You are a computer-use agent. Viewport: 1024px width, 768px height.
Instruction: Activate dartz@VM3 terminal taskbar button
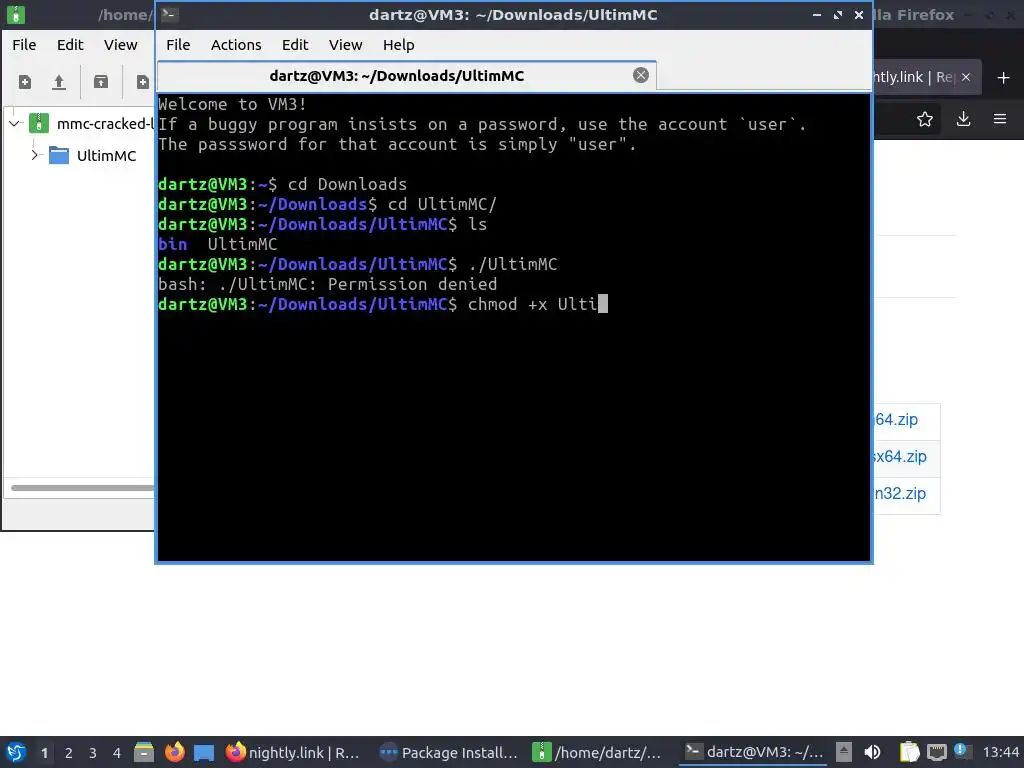coord(753,752)
